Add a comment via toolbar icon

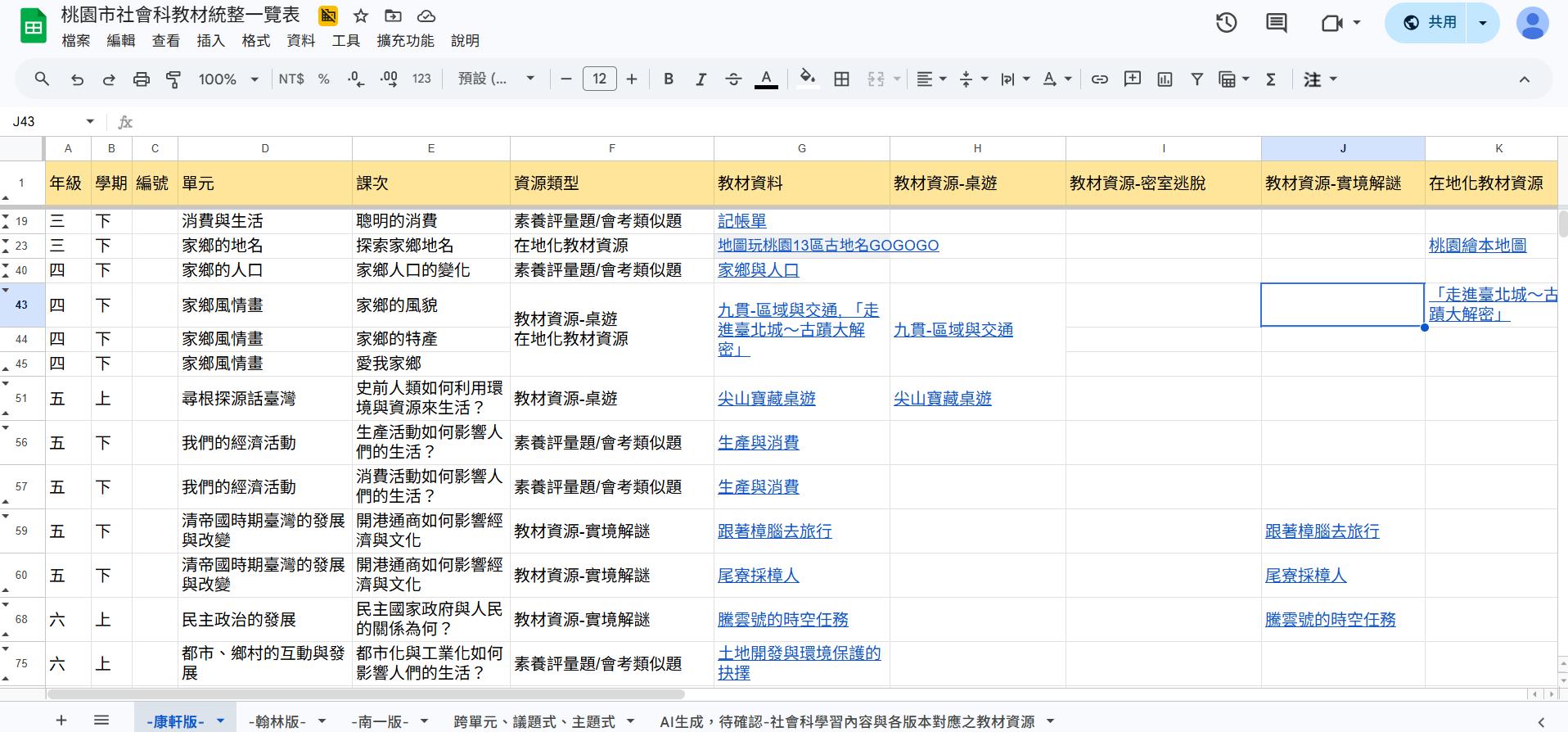point(1133,79)
